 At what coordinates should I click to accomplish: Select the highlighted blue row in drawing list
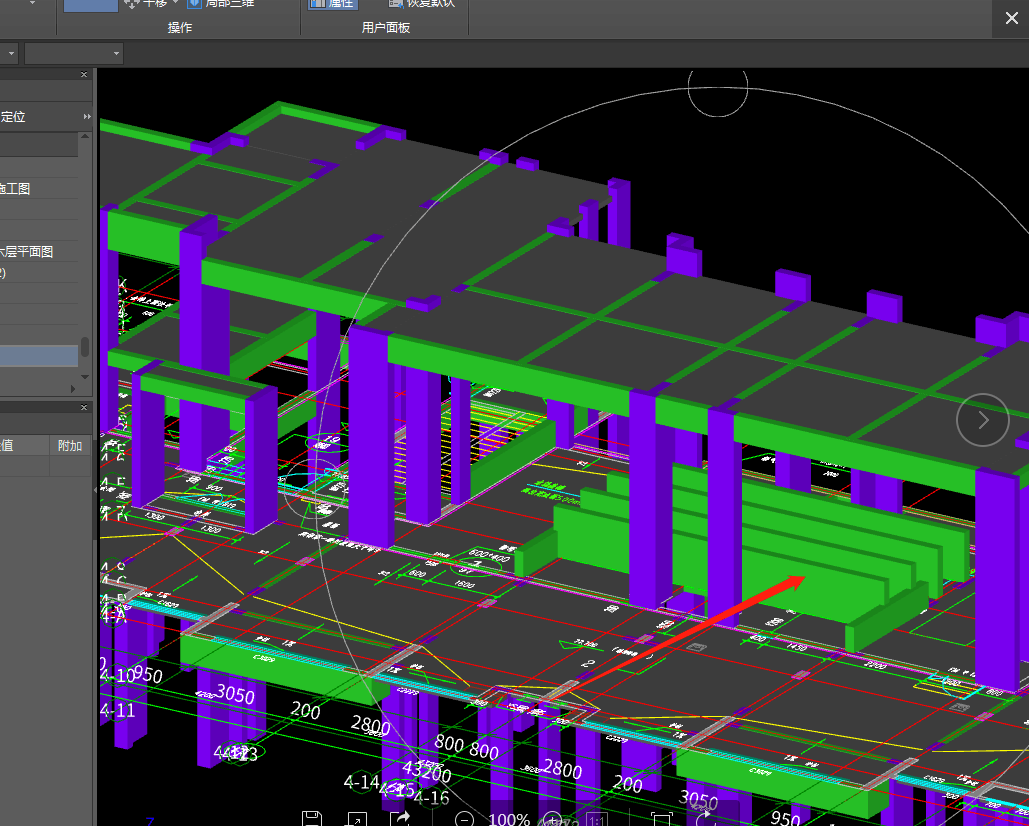39,356
